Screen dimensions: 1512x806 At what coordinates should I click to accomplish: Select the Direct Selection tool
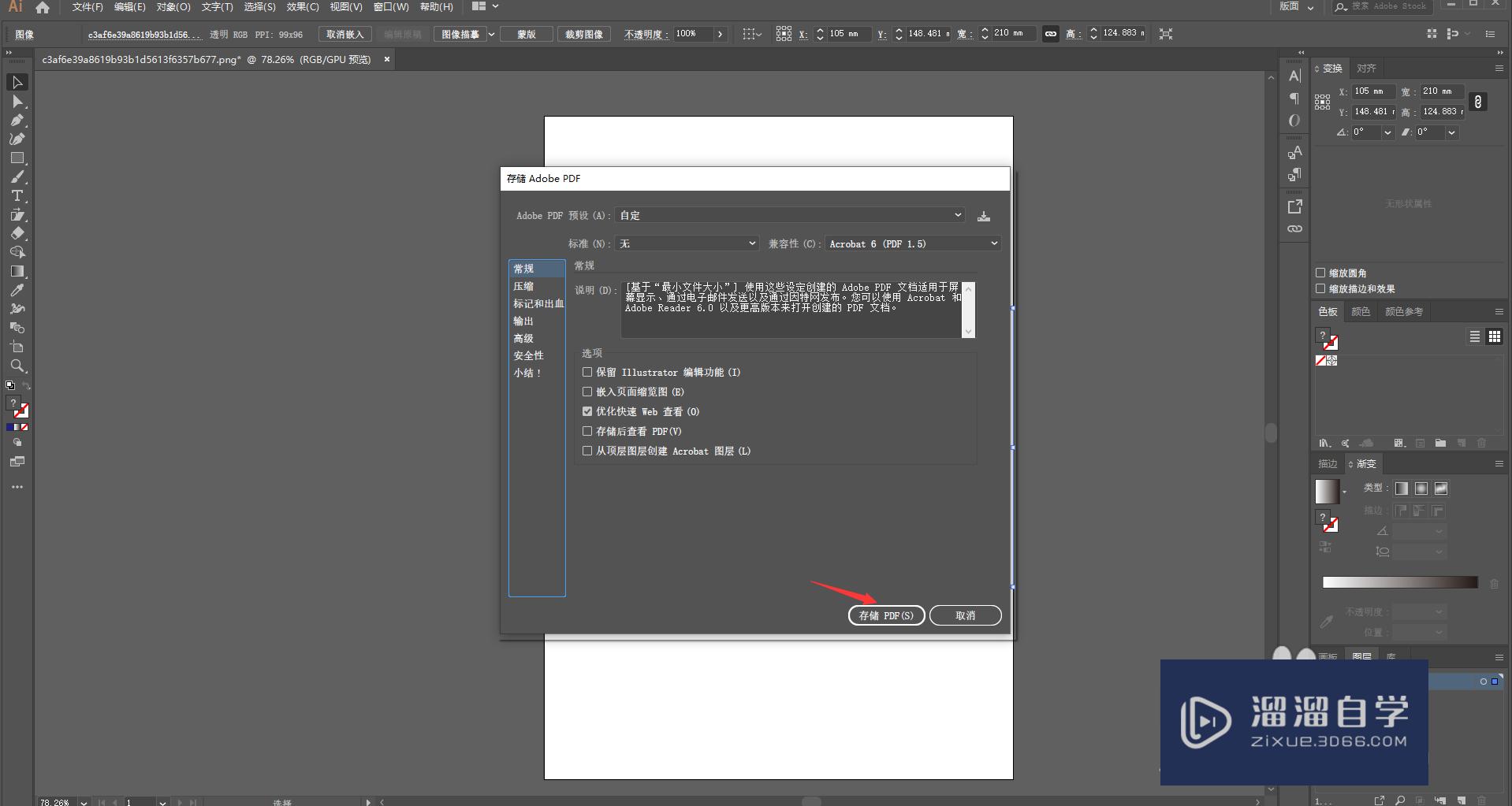click(x=17, y=102)
